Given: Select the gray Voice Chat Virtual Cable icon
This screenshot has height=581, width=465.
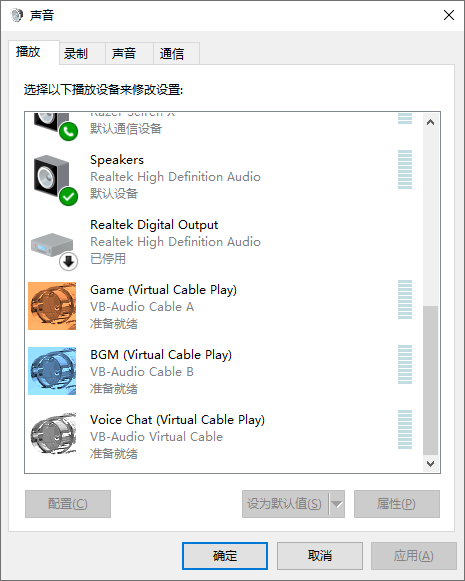Looking at the screenshot, I should 53,434.
